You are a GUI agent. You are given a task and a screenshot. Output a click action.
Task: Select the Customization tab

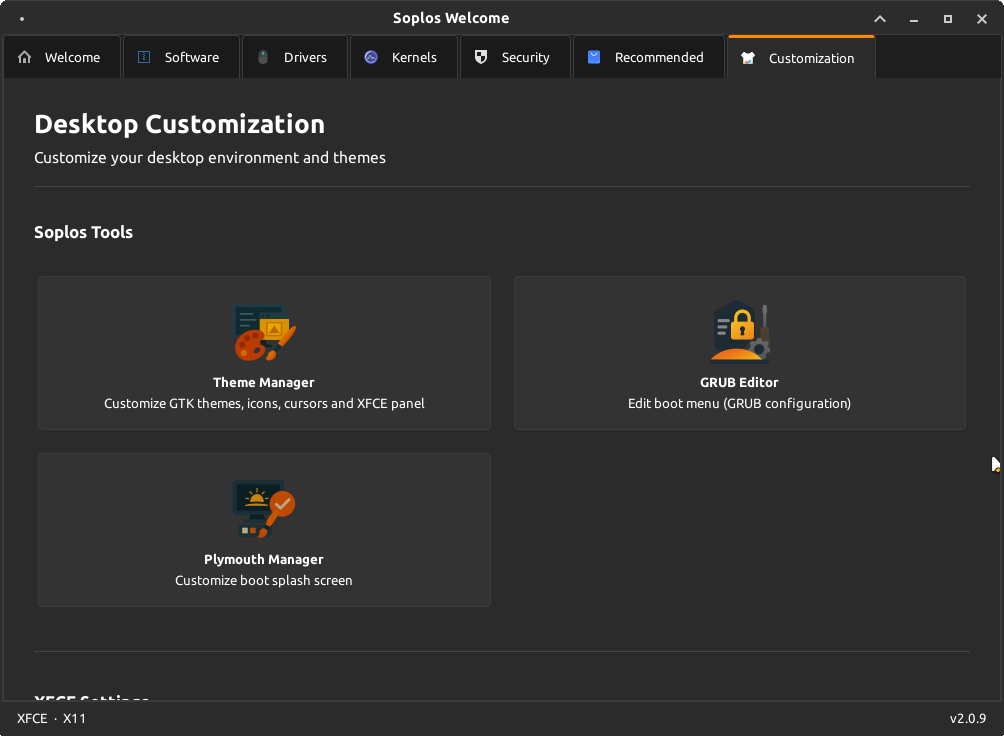[801, 58]
